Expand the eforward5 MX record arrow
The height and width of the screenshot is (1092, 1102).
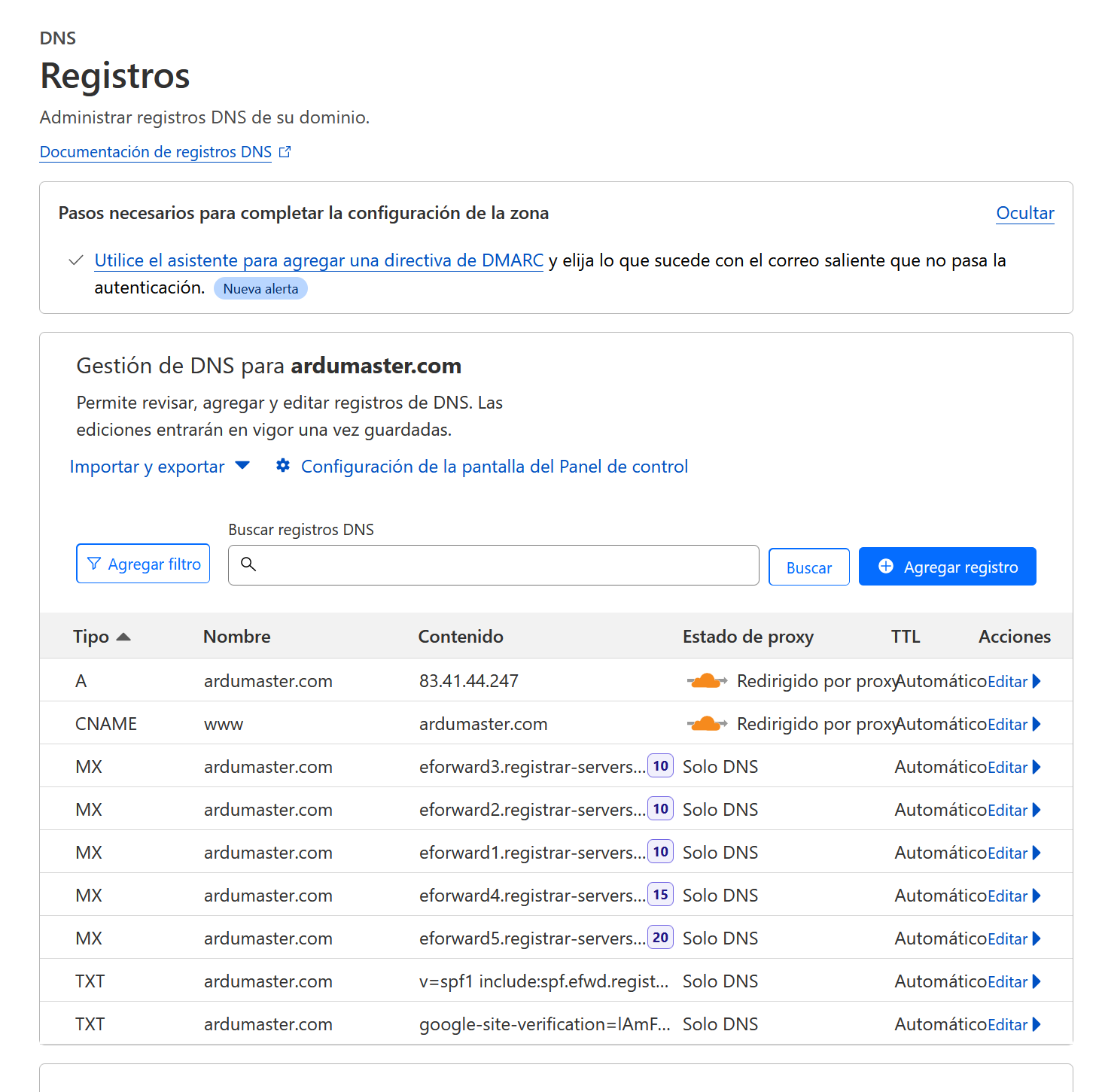1037,938
